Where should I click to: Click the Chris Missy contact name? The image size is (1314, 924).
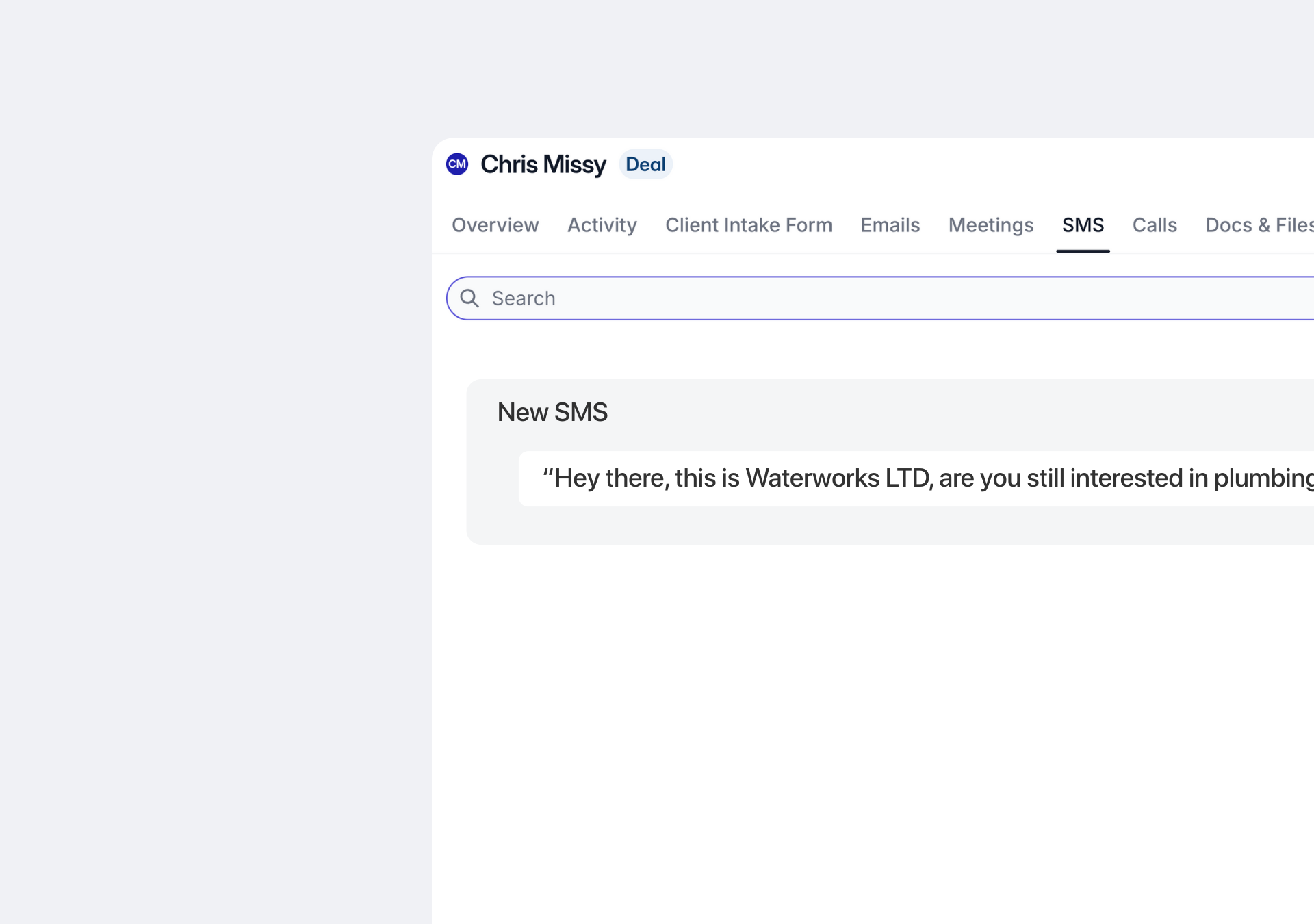[543, 164]
